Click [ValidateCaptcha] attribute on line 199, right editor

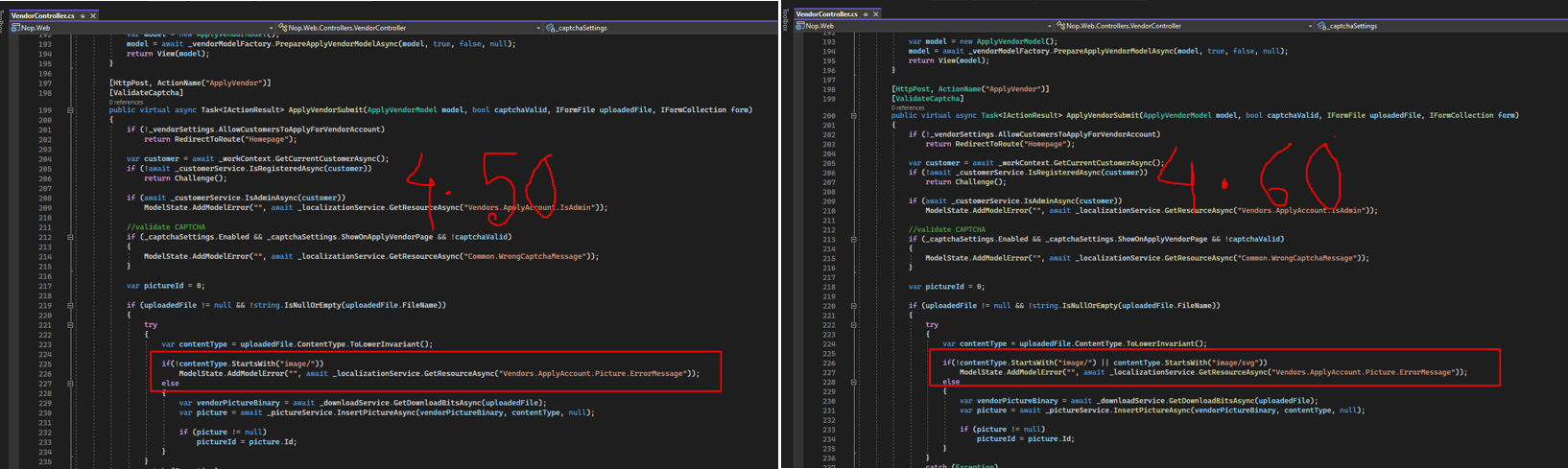click(928, 98)
